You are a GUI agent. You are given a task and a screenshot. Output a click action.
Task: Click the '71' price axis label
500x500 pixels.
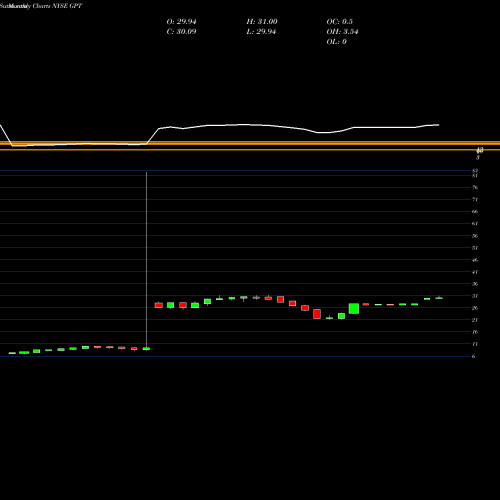[475, 199]
